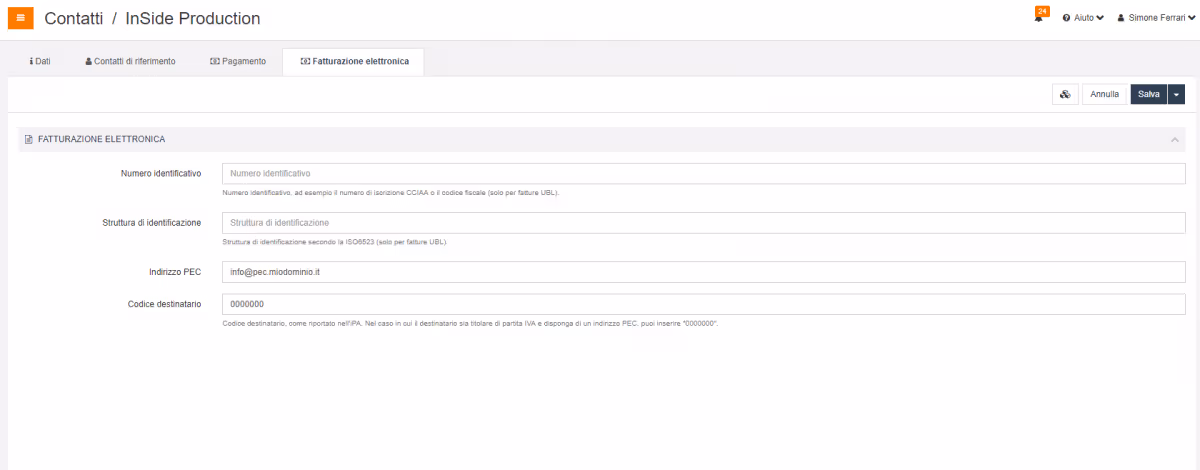Switch to the Dati tab
This screenshot has height=470, width=1200.
pos(40,62)
